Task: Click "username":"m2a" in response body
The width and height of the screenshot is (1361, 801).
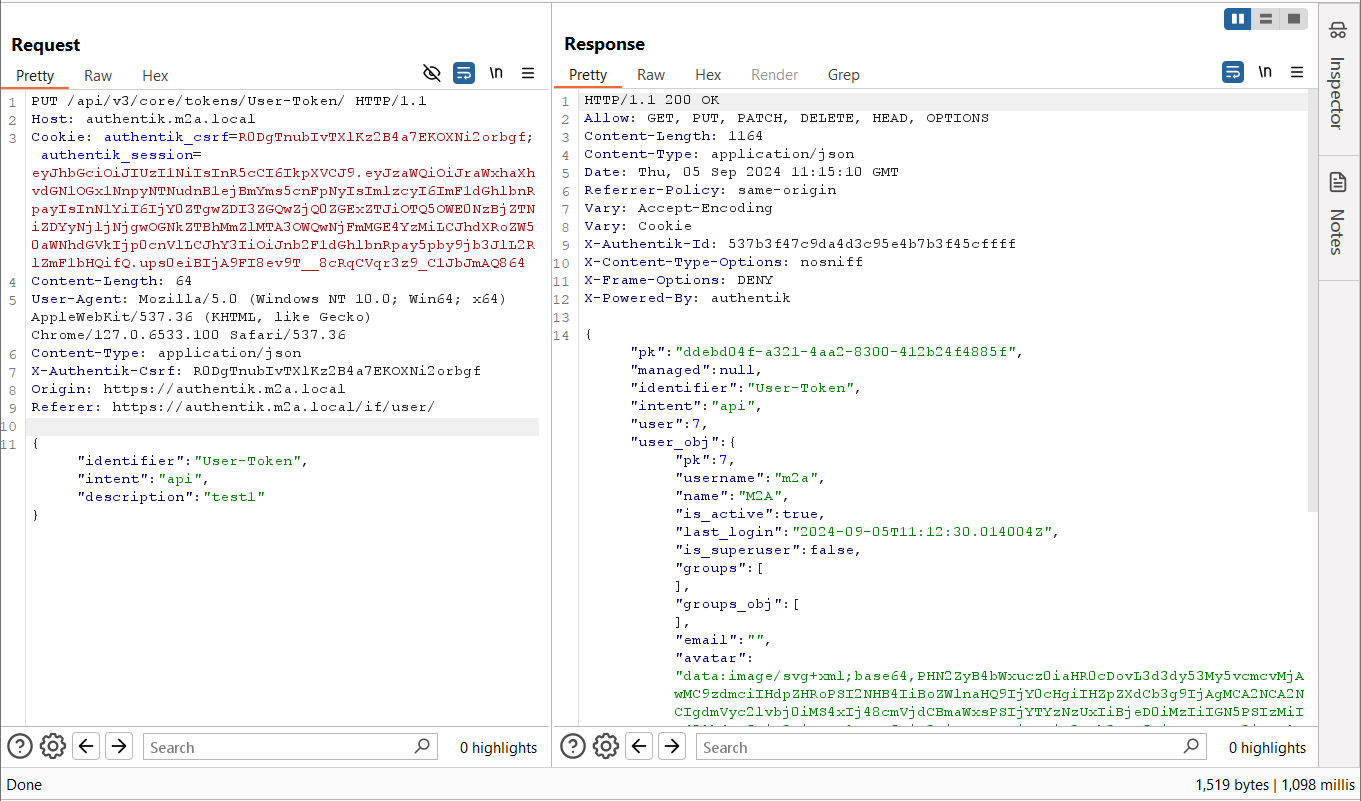Action: [x=750, y=478]
